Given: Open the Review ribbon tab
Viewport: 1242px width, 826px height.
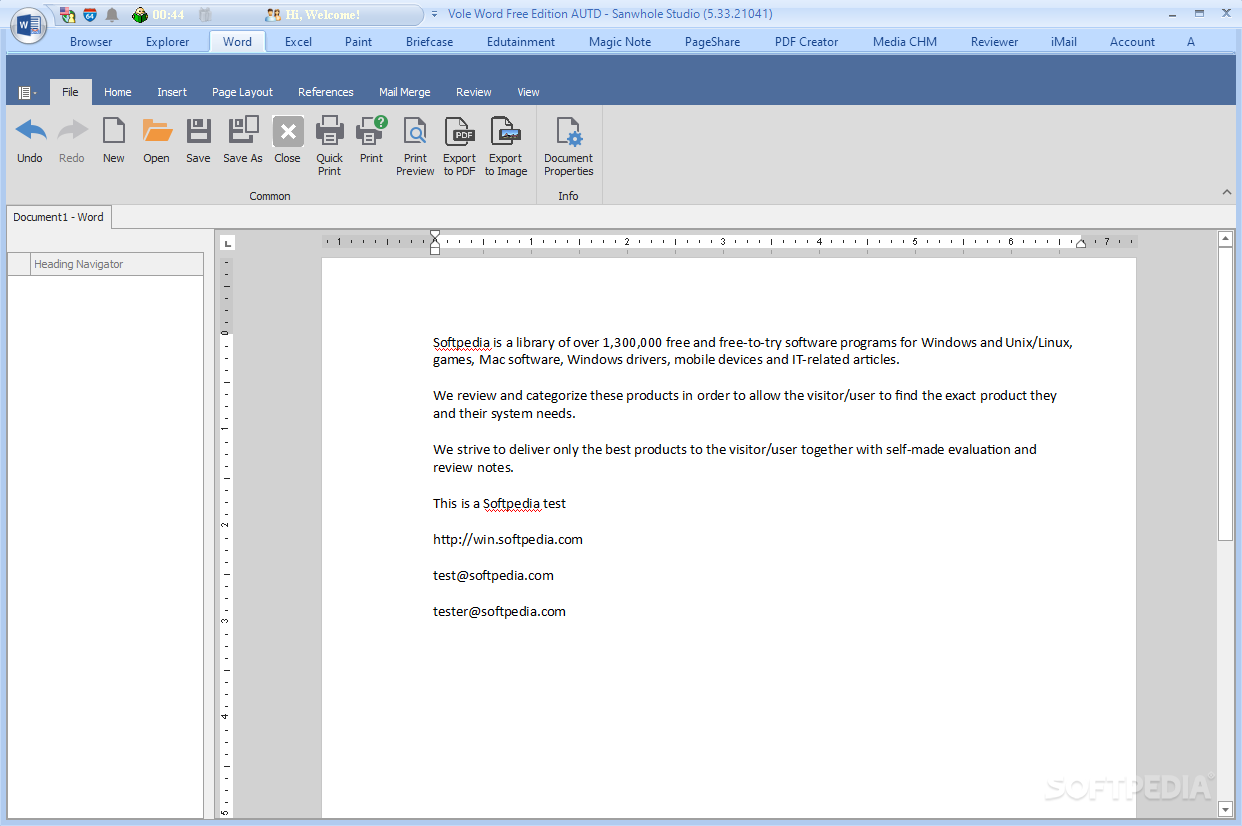Looking at the screenshot, I should [474, 92].
